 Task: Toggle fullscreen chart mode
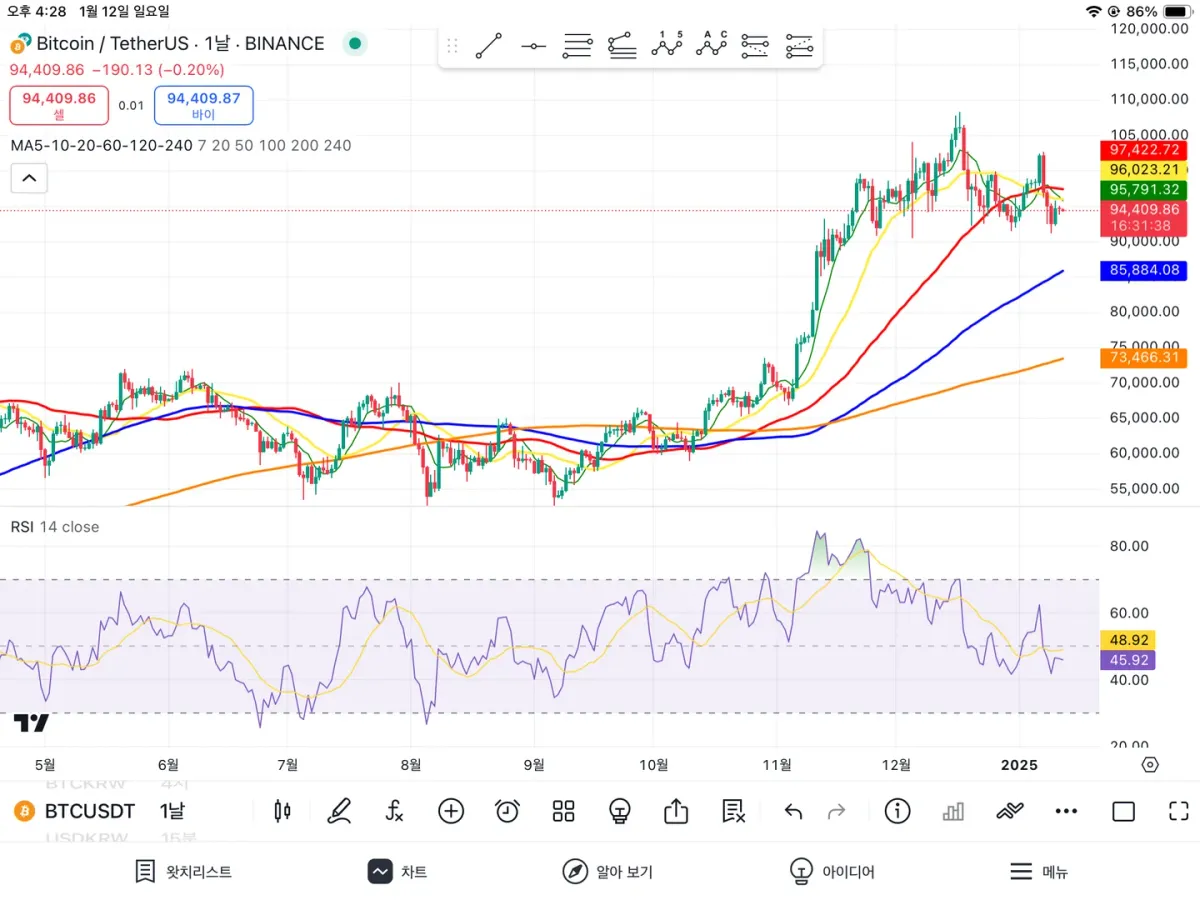1179,811
